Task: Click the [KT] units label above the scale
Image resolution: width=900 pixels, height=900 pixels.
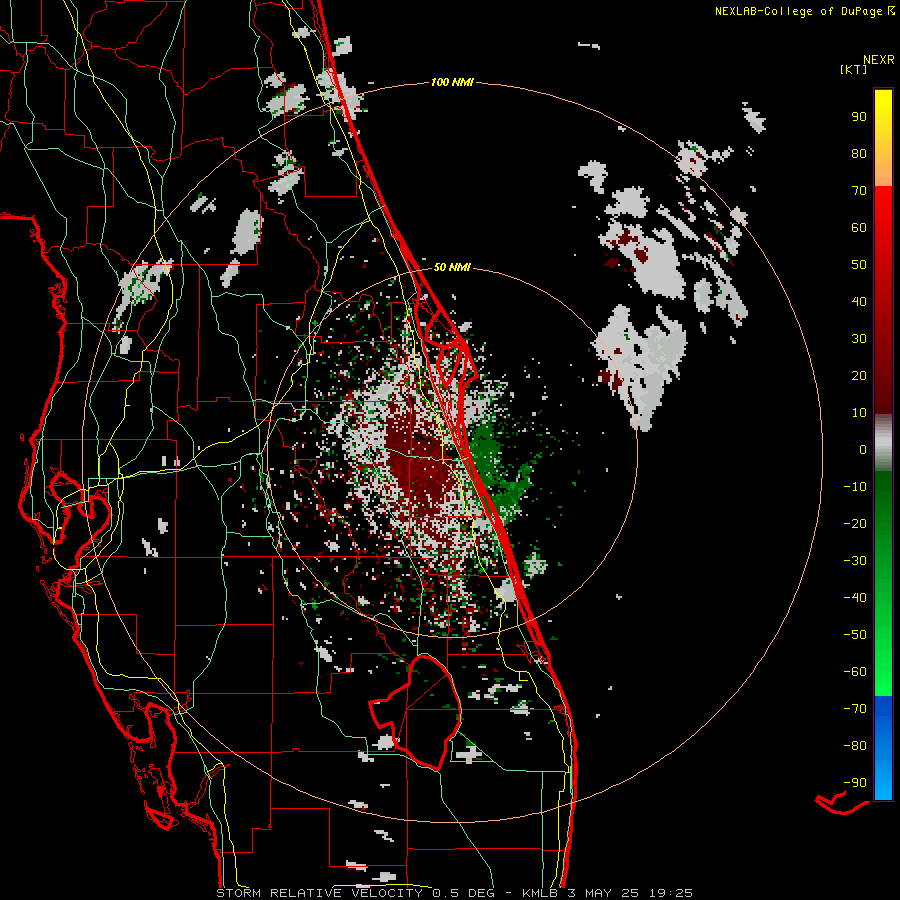Action: pos(853,69)
